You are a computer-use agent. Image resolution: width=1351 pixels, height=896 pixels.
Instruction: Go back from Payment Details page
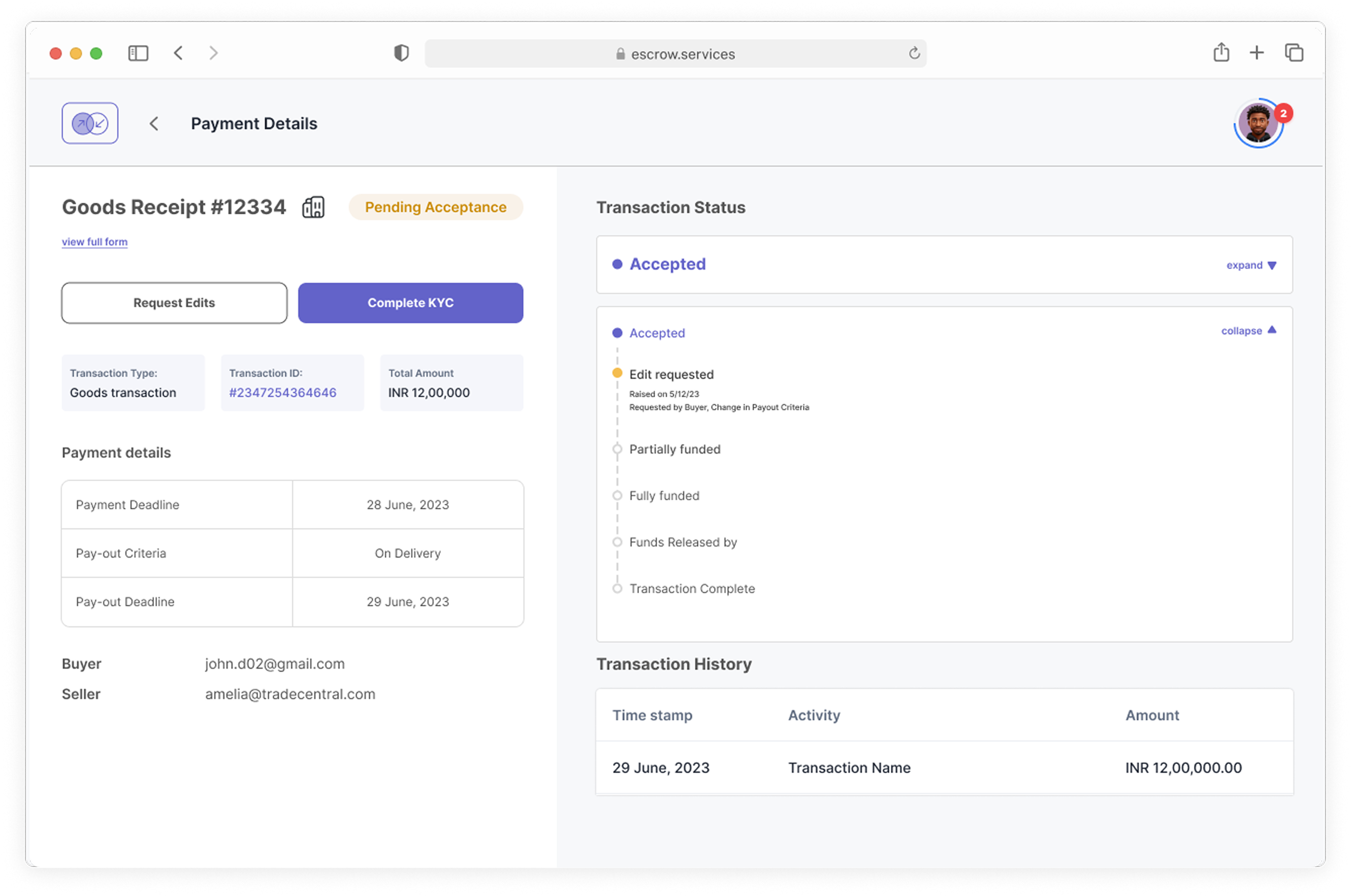[154, 123]
